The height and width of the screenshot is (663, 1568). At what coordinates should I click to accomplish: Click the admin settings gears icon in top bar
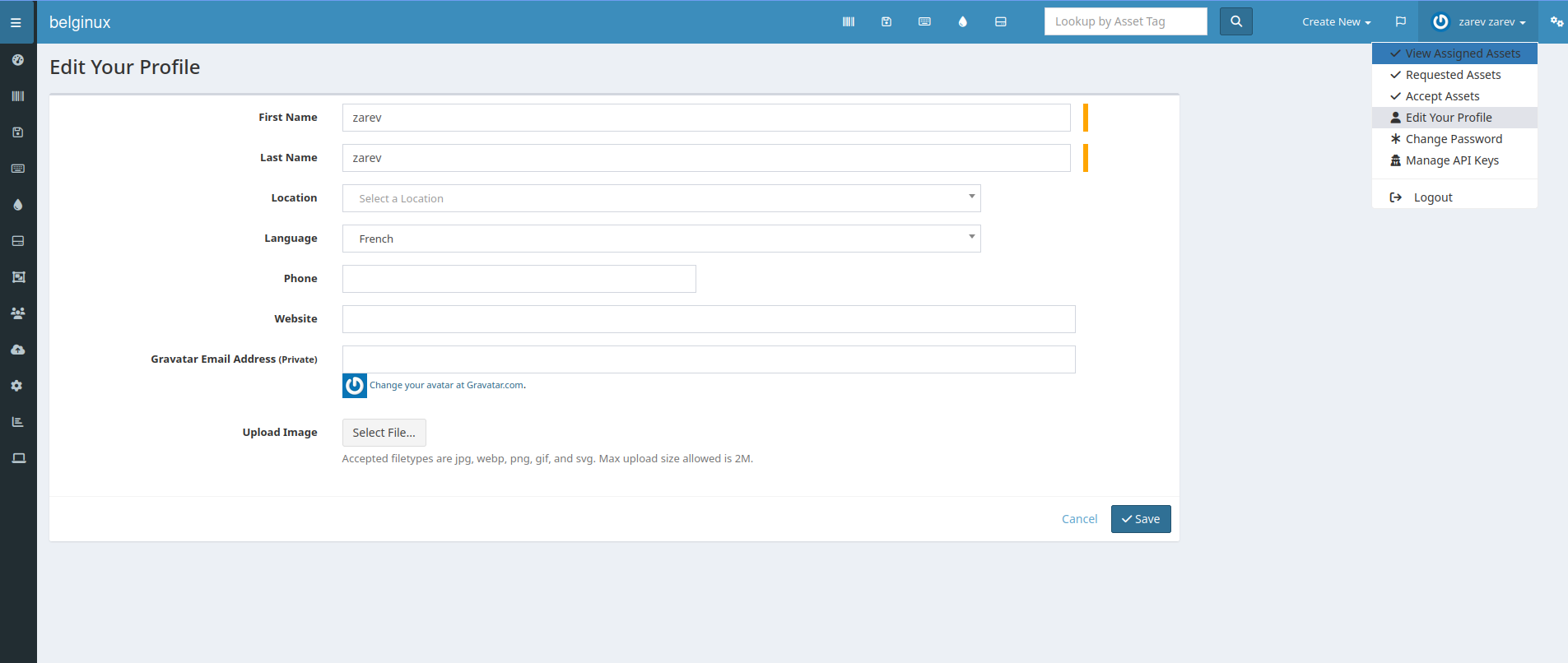click(x=1556, y=22)
